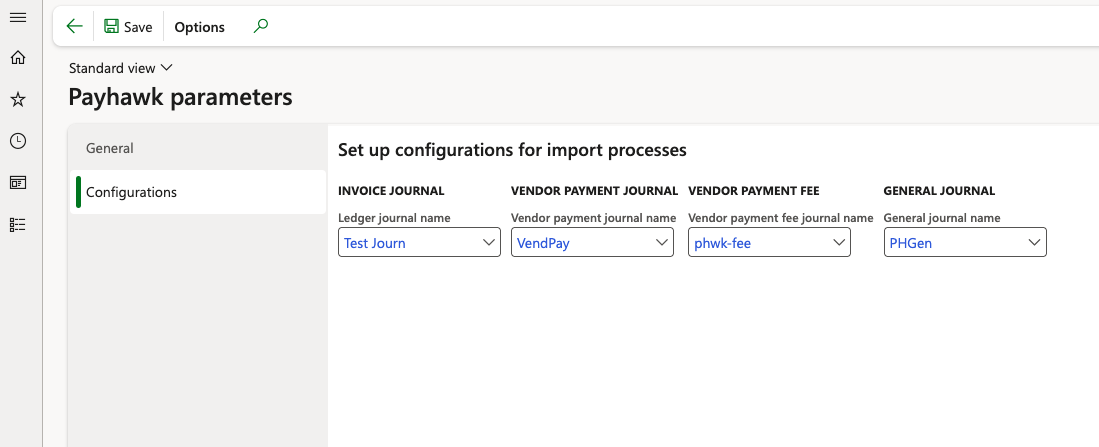Screen dimensions: 1099x447
Task: Click the VENDOR PAYMENT JOURNAL heading
Action: coord(594,191)
